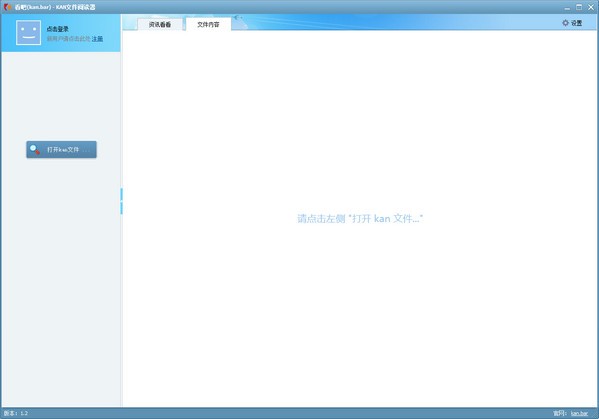Click the gray new-user hint text beside 注册
Viewport: 599px width, 419px height.
click(x=68, y=39)
